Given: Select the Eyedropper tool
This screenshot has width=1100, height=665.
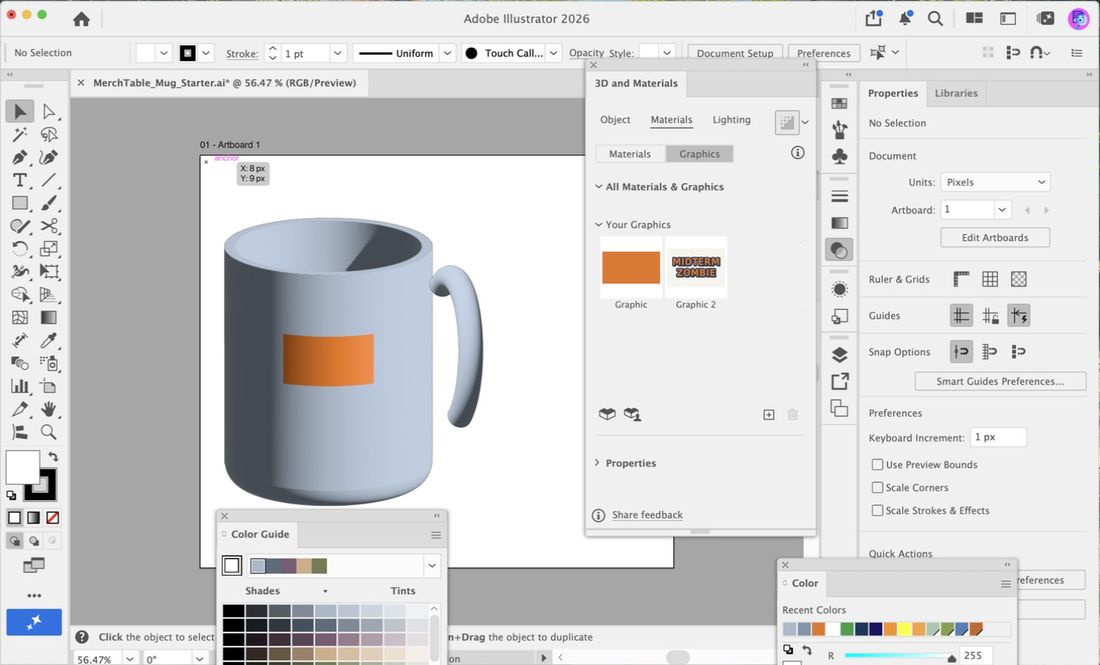Looking at the screenshot, I should pos(48,340).
